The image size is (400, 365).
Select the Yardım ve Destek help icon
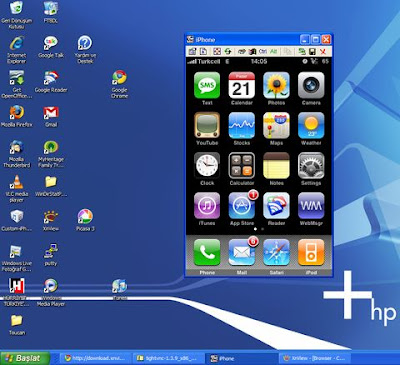pos(85,50)
